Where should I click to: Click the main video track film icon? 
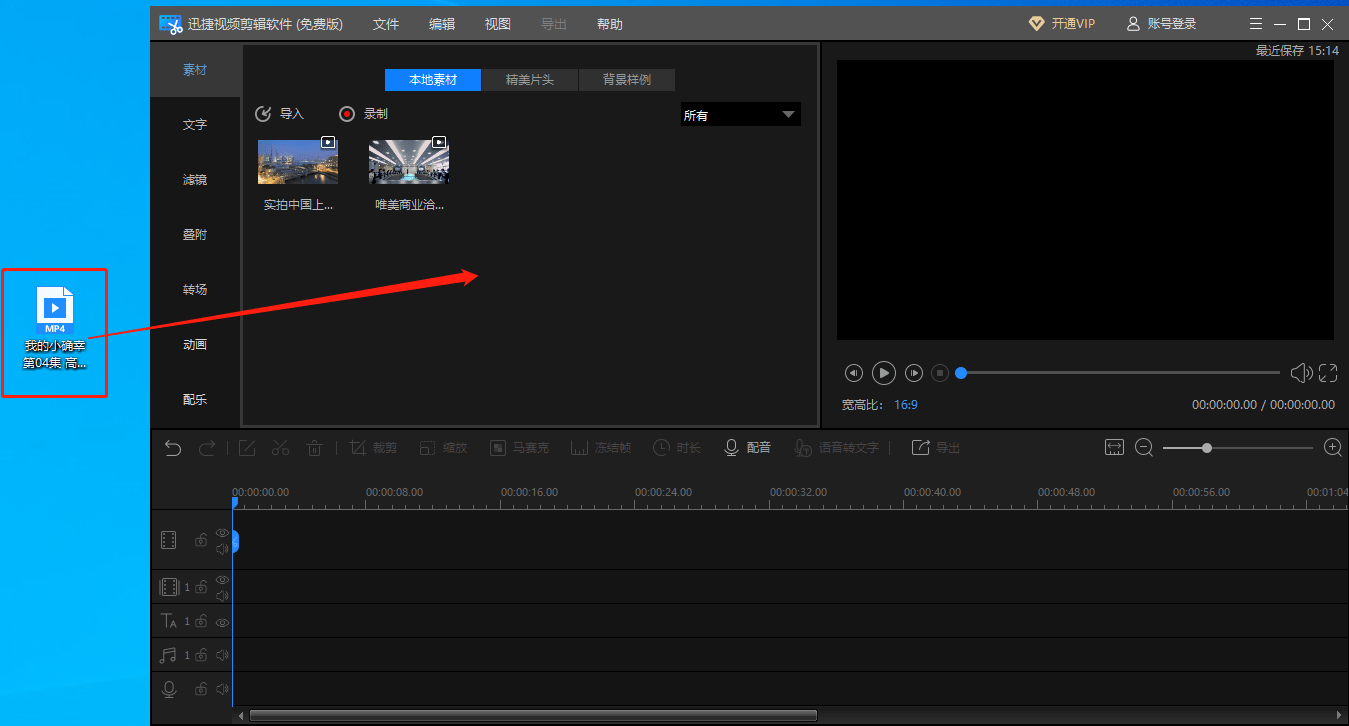click(169, 541)
